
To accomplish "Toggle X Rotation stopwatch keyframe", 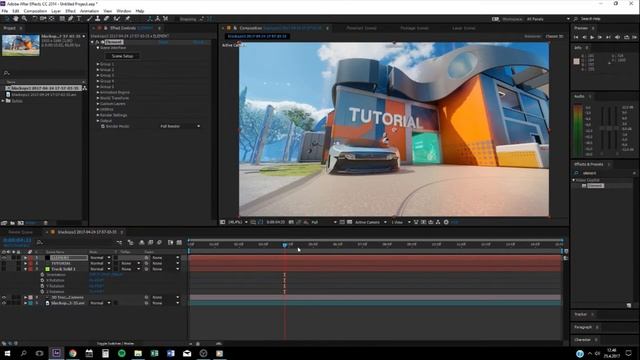I will tap(42, 280).
